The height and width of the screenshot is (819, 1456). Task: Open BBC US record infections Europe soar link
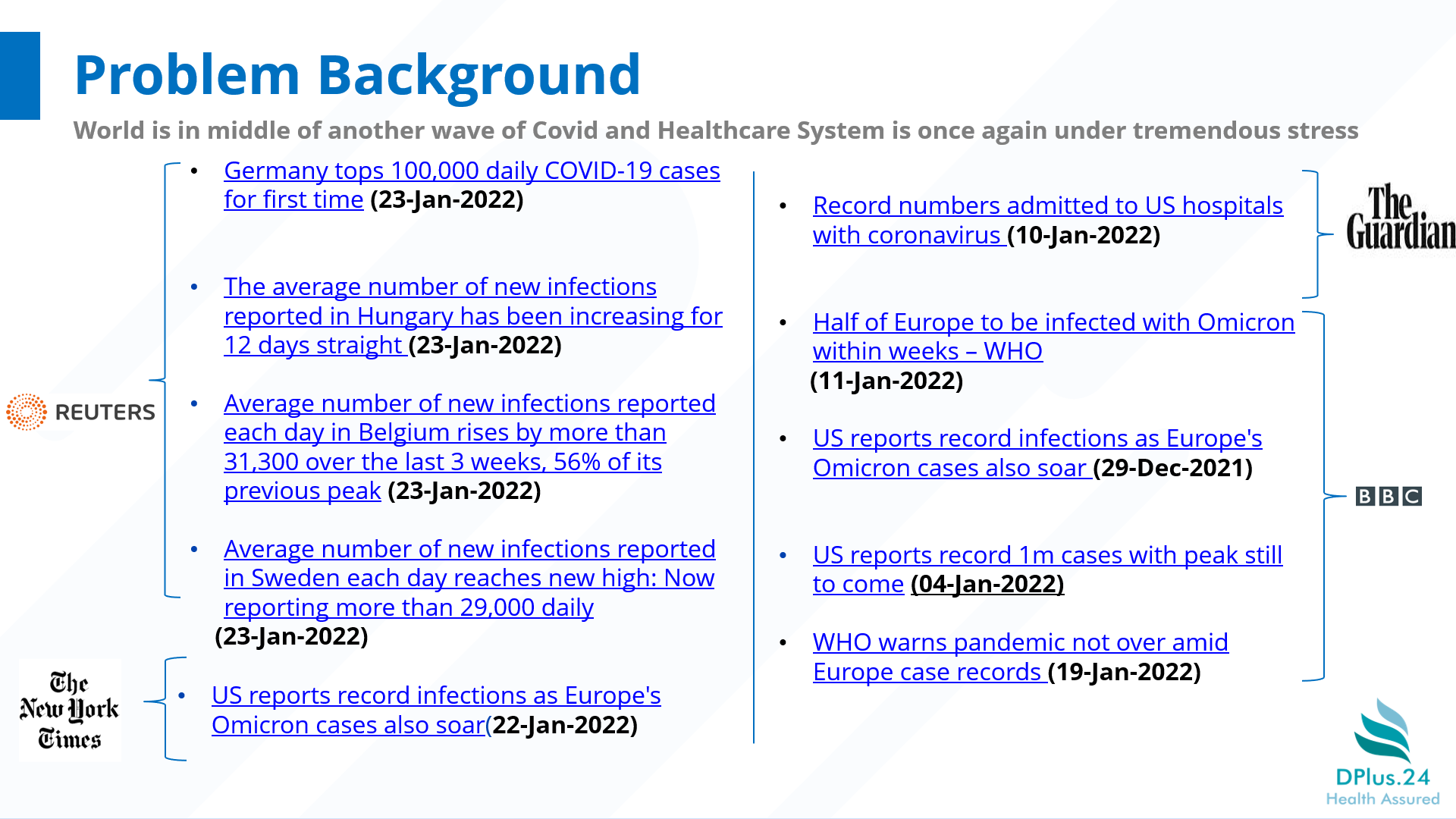[1037, 439]
